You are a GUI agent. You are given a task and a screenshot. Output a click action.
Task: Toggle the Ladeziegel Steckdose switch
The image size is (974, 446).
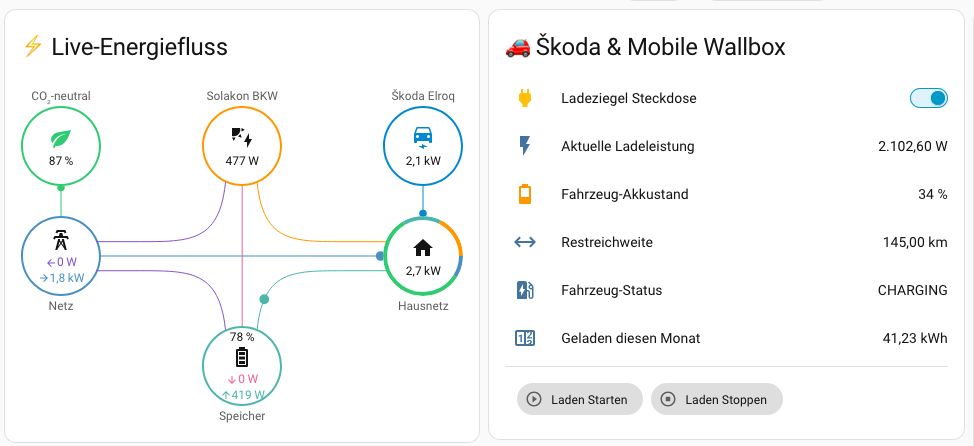[929, 98]
